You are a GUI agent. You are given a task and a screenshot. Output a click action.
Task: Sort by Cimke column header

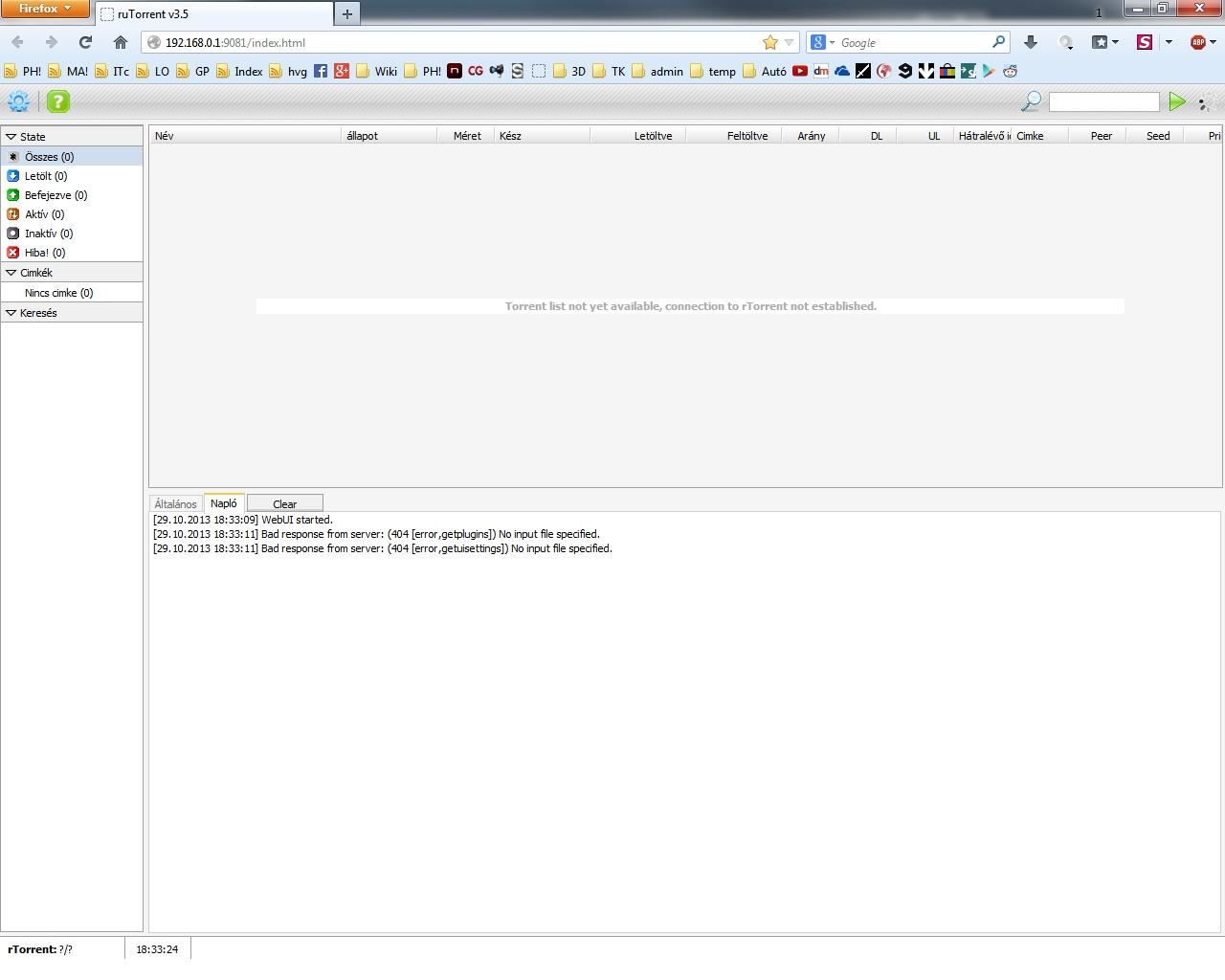coord(1040,136)
